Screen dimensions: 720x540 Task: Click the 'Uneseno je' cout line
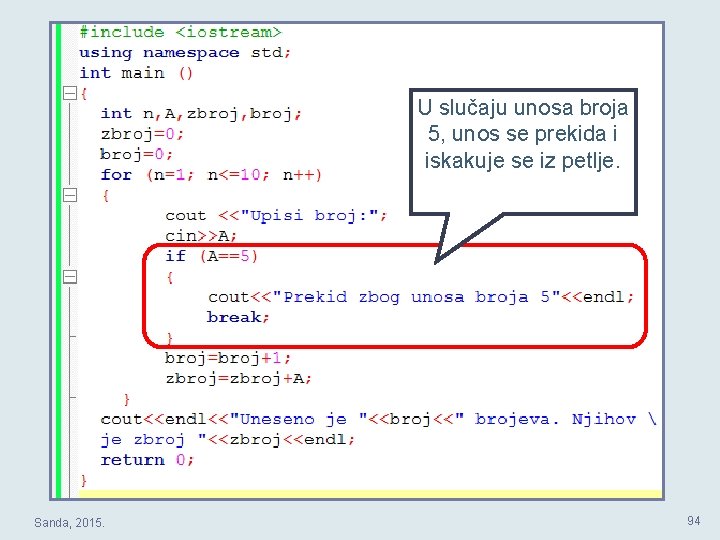(x=379, y=419)
